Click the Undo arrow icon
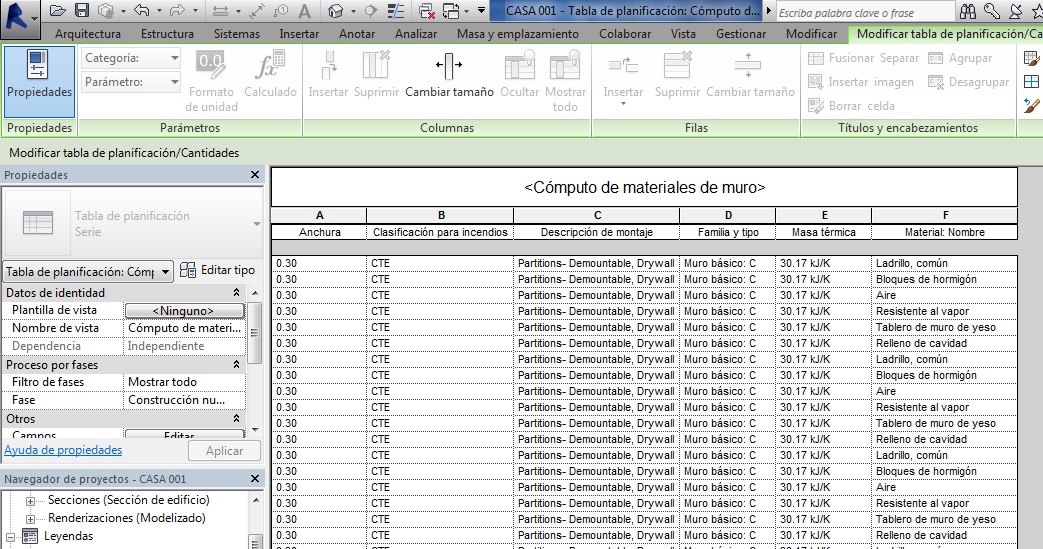This screenshot has height=549, width=1043. (x=140, y=11)
